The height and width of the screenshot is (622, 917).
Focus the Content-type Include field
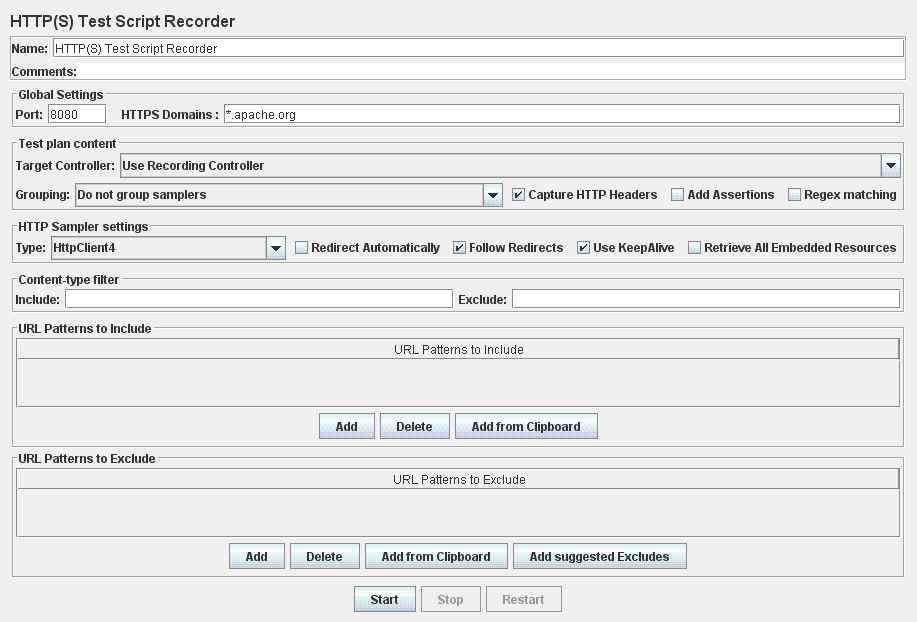coord(258,299)
